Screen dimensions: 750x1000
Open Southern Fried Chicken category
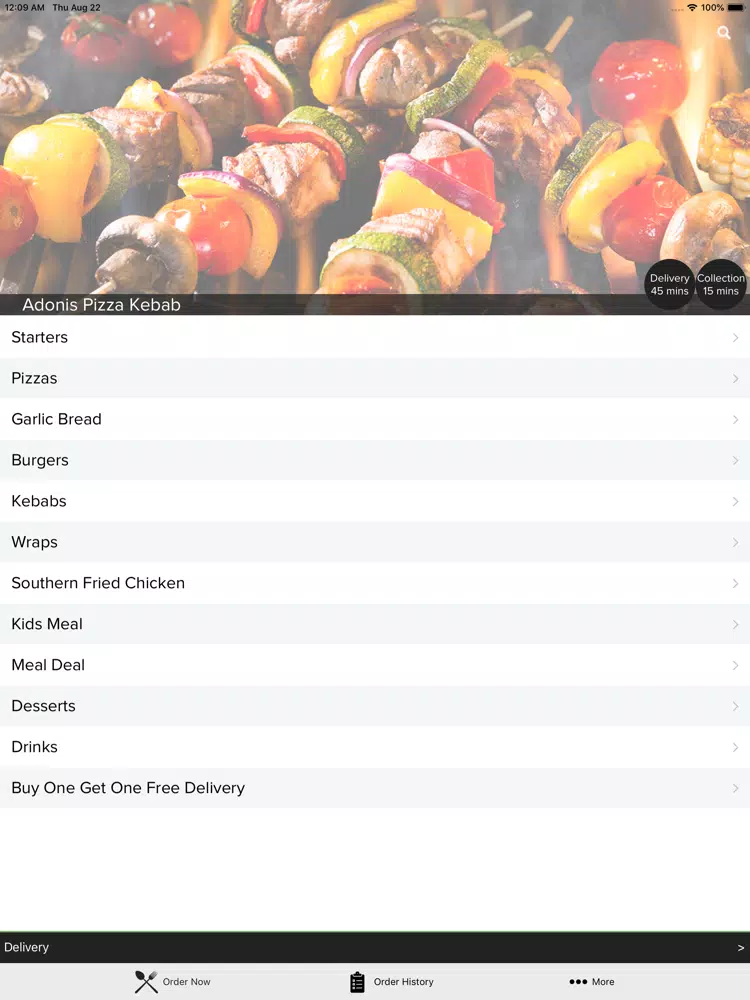[x=375, y=583]
